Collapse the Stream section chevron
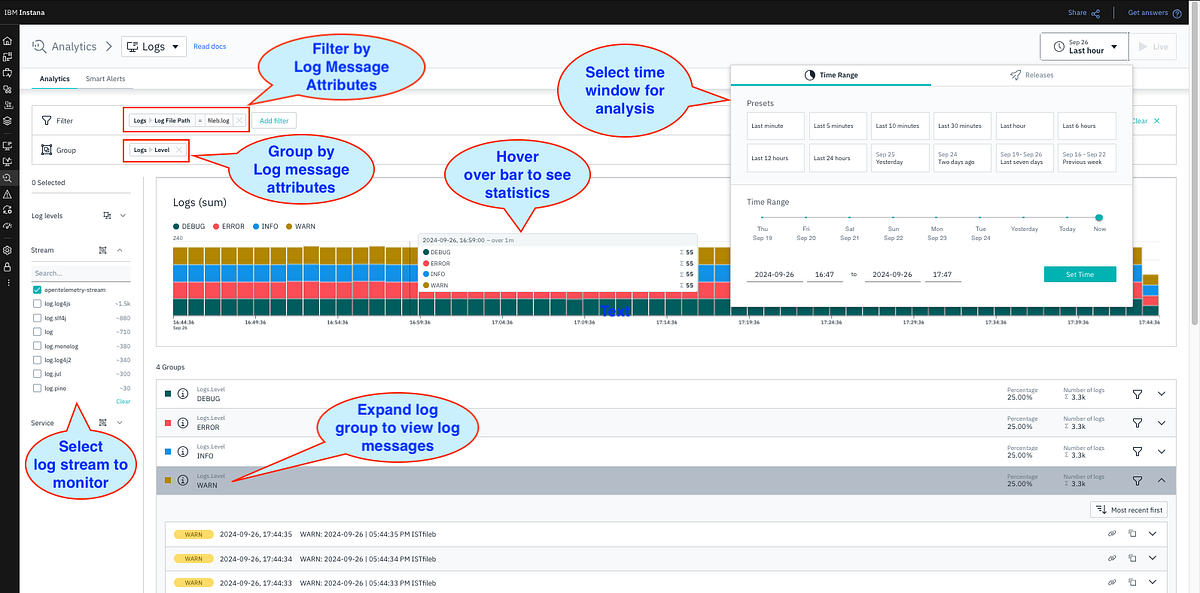This screenshot has height=593, width=1200. 119,250
